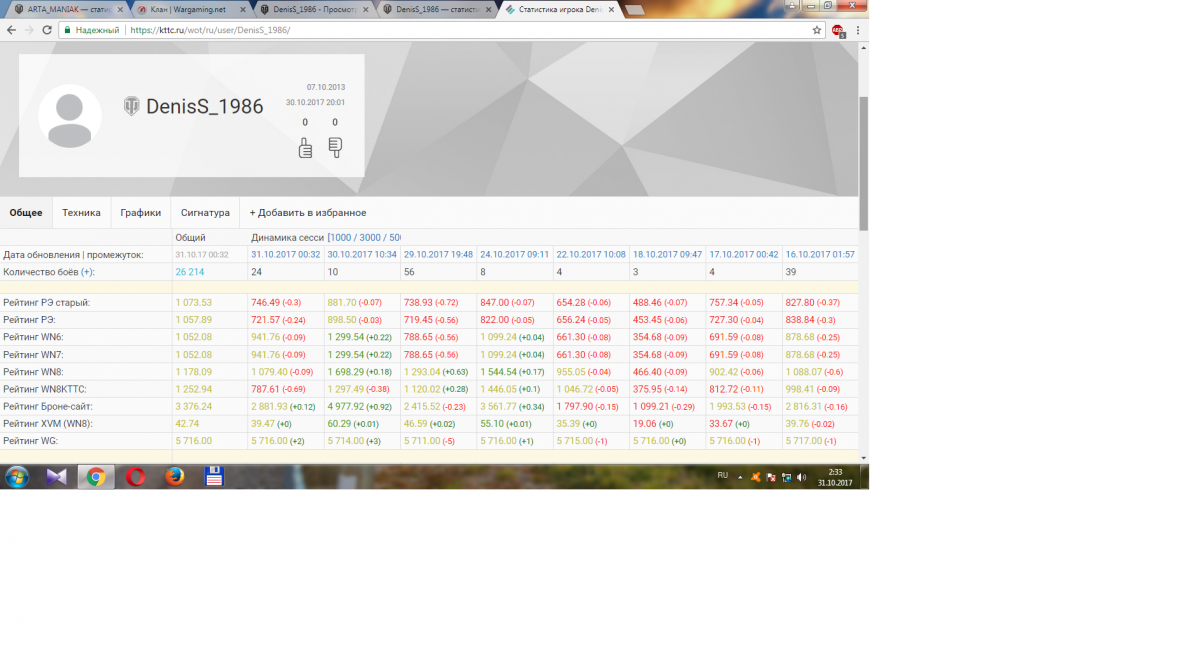Click session date 22.10.2017 10:08
This screenshot has width=1200, height=655.
tap(591, 255)
